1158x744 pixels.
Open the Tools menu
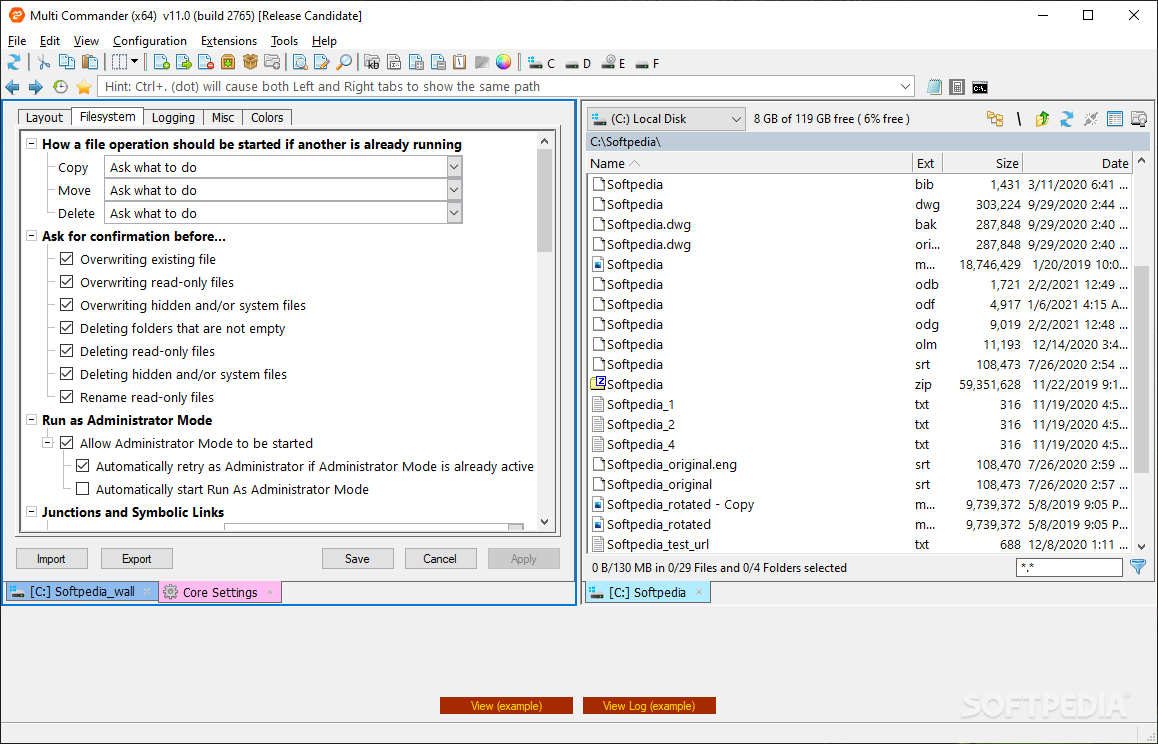[284, 41]
